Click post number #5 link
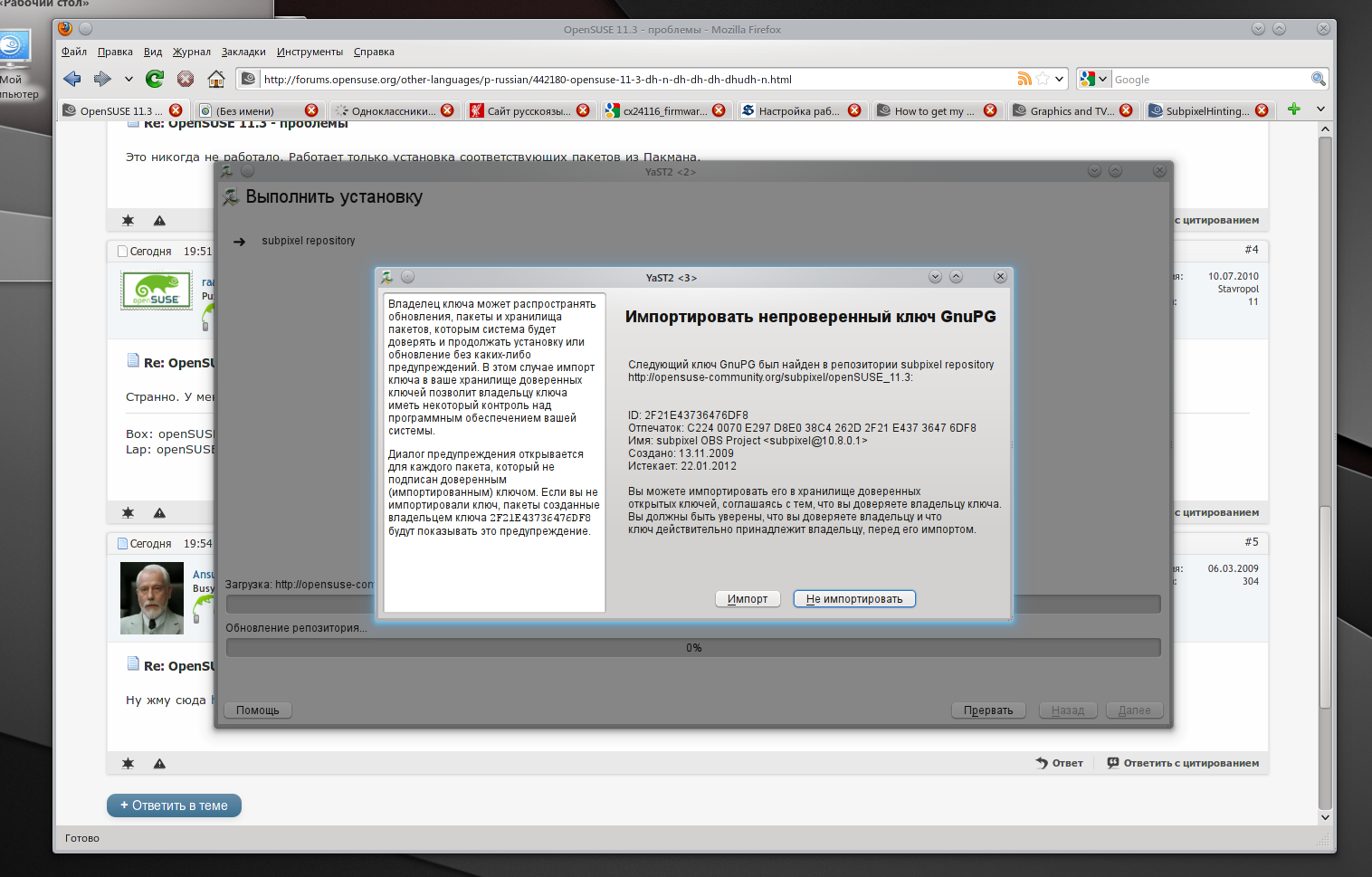 pos(1252,542)
